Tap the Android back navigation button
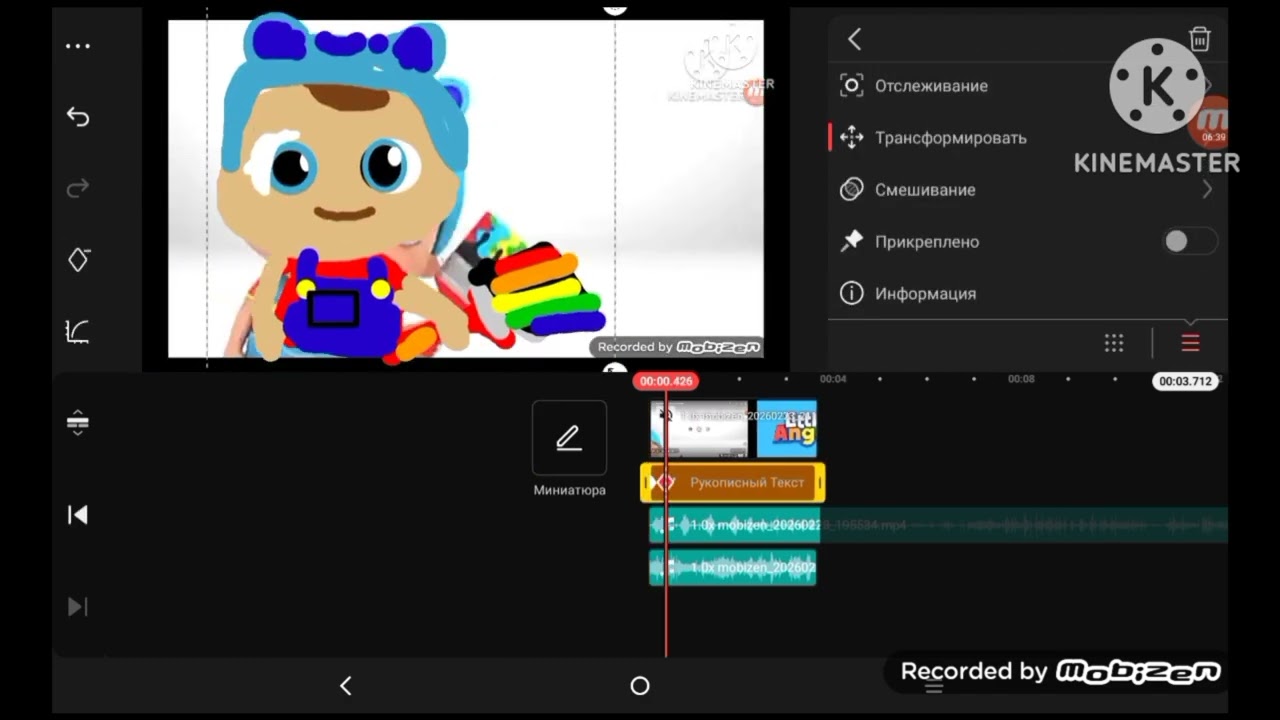 click(x=346, y=686)
